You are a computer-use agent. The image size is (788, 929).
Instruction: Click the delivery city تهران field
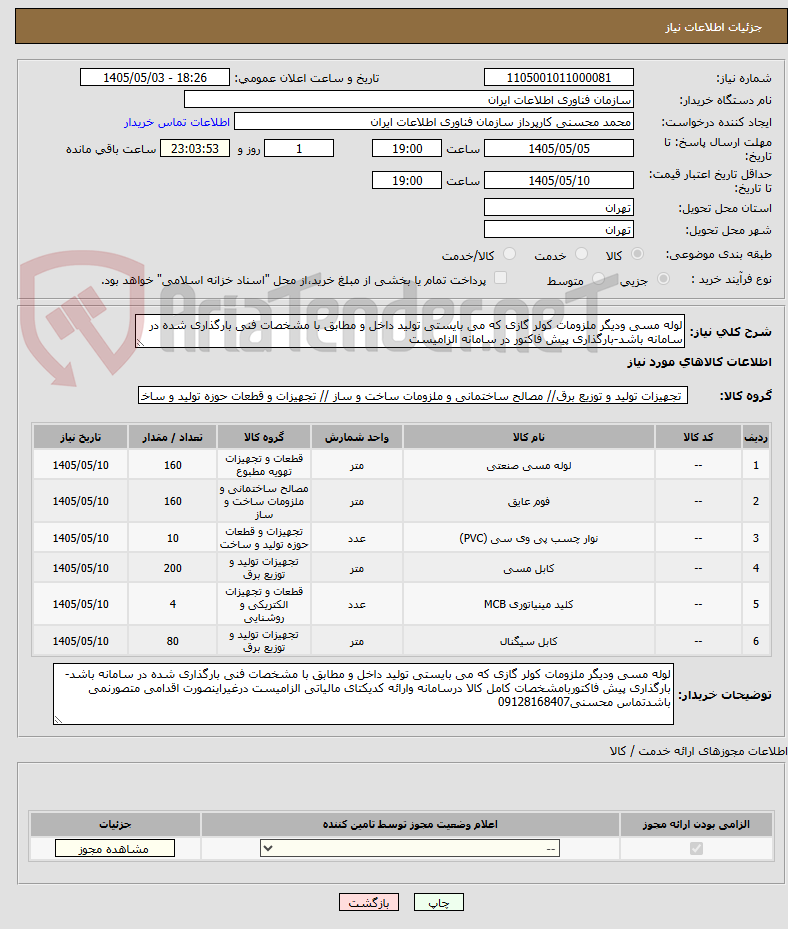pyautogui.click(x=559, y=229)
